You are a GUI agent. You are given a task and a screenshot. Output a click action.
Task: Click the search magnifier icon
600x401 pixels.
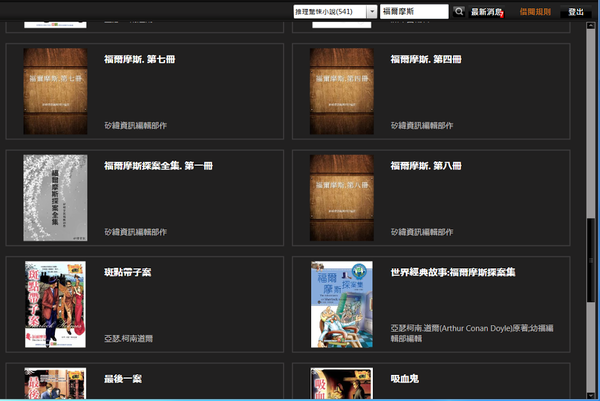pos(459,12)
